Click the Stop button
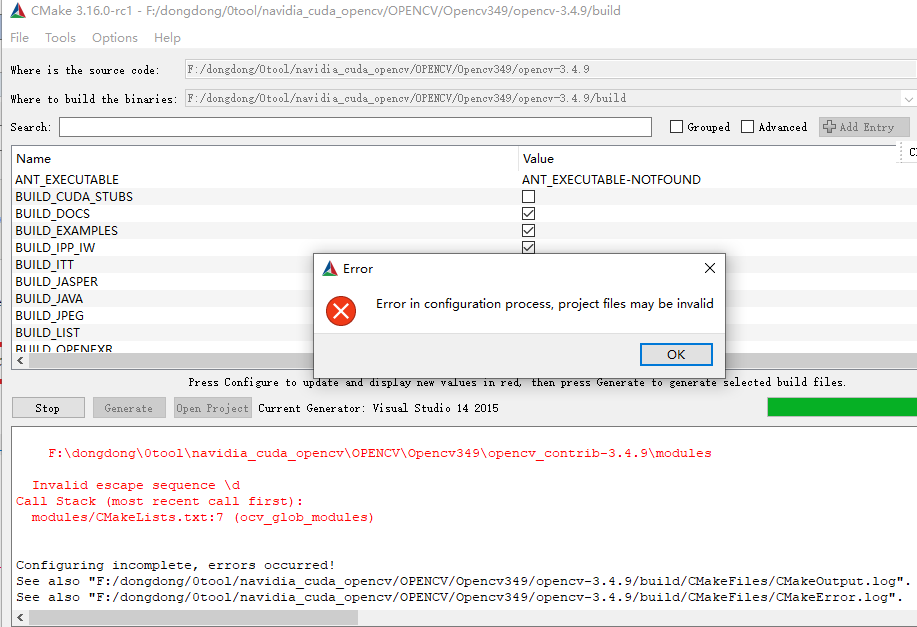The image size is (917, 627). coord(48,408)
